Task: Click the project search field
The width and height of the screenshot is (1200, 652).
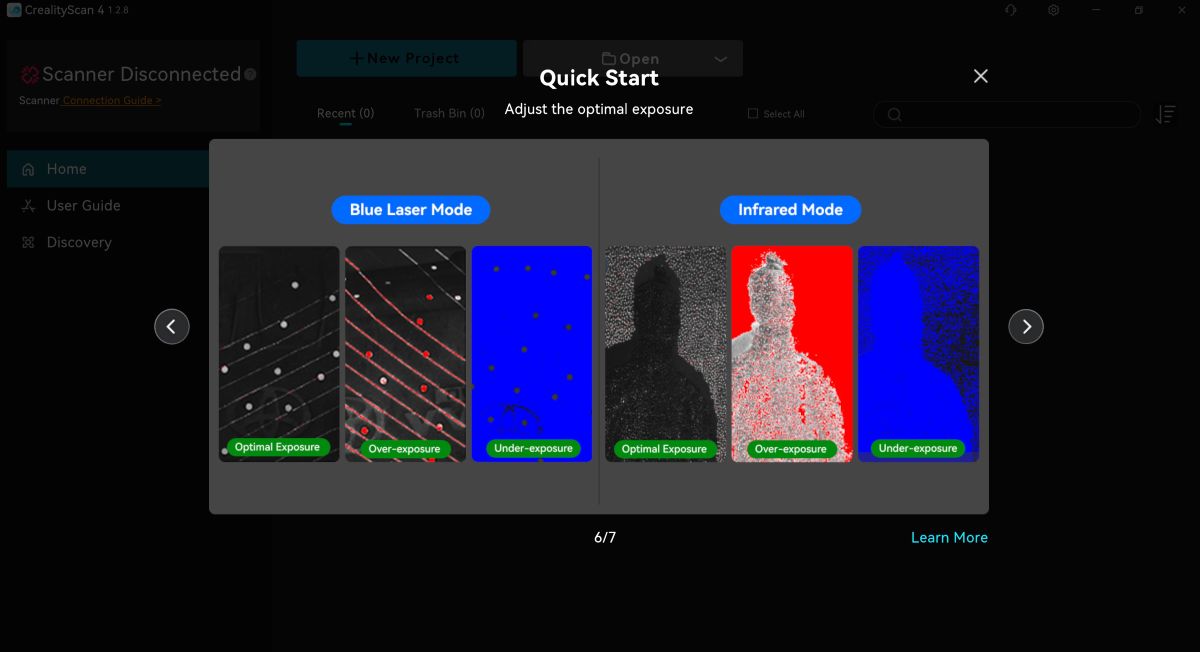Action: [1010, 115]
